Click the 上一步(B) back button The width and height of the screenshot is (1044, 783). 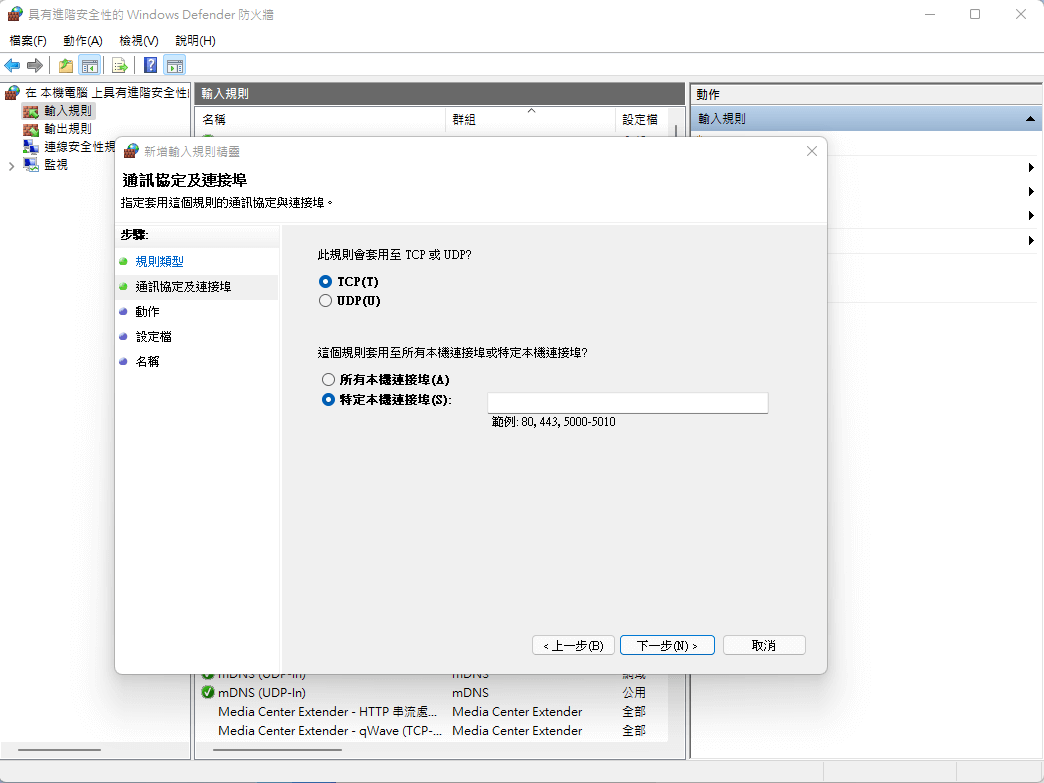[573, 645]
